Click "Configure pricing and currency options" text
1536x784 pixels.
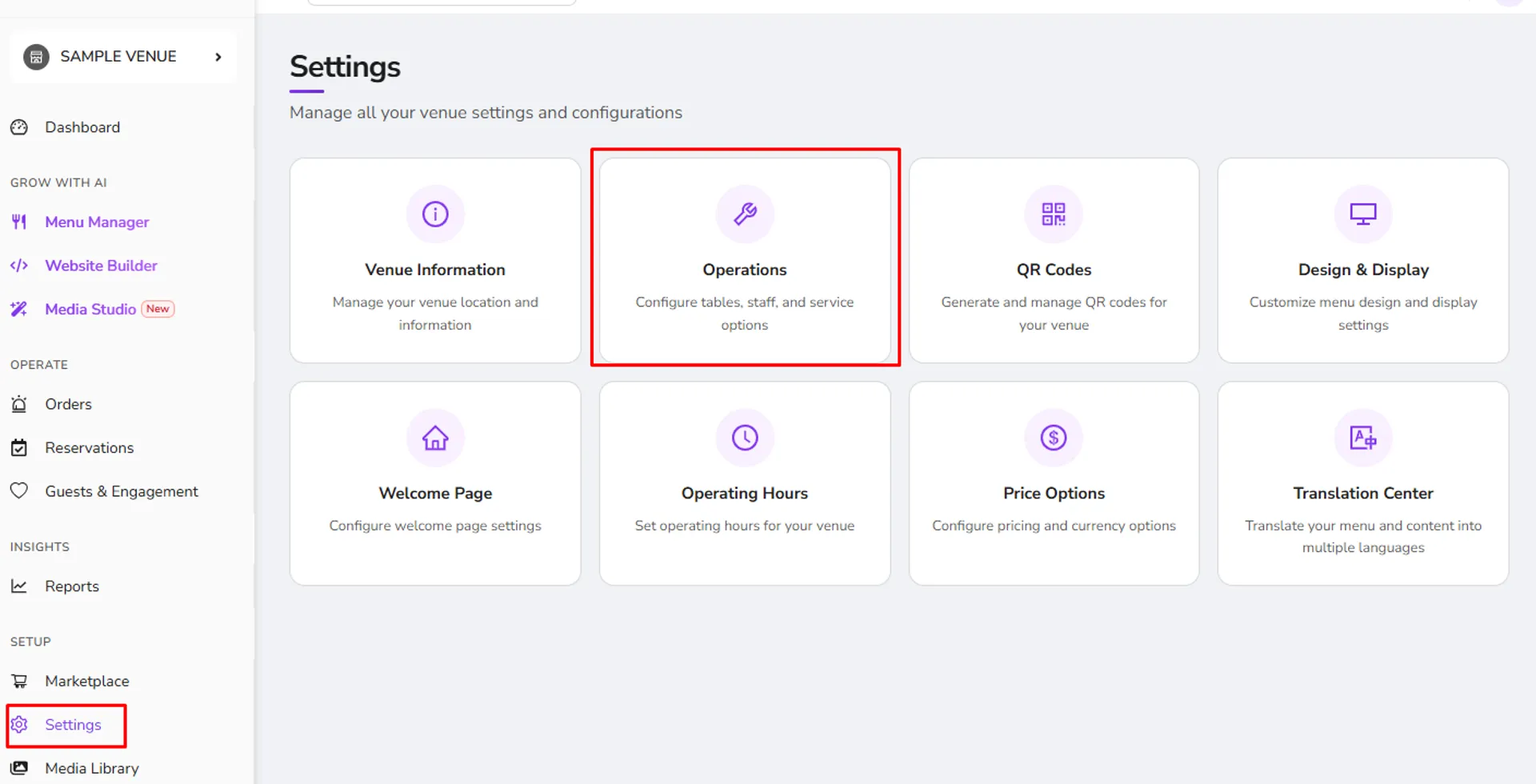pos(1054,526)
